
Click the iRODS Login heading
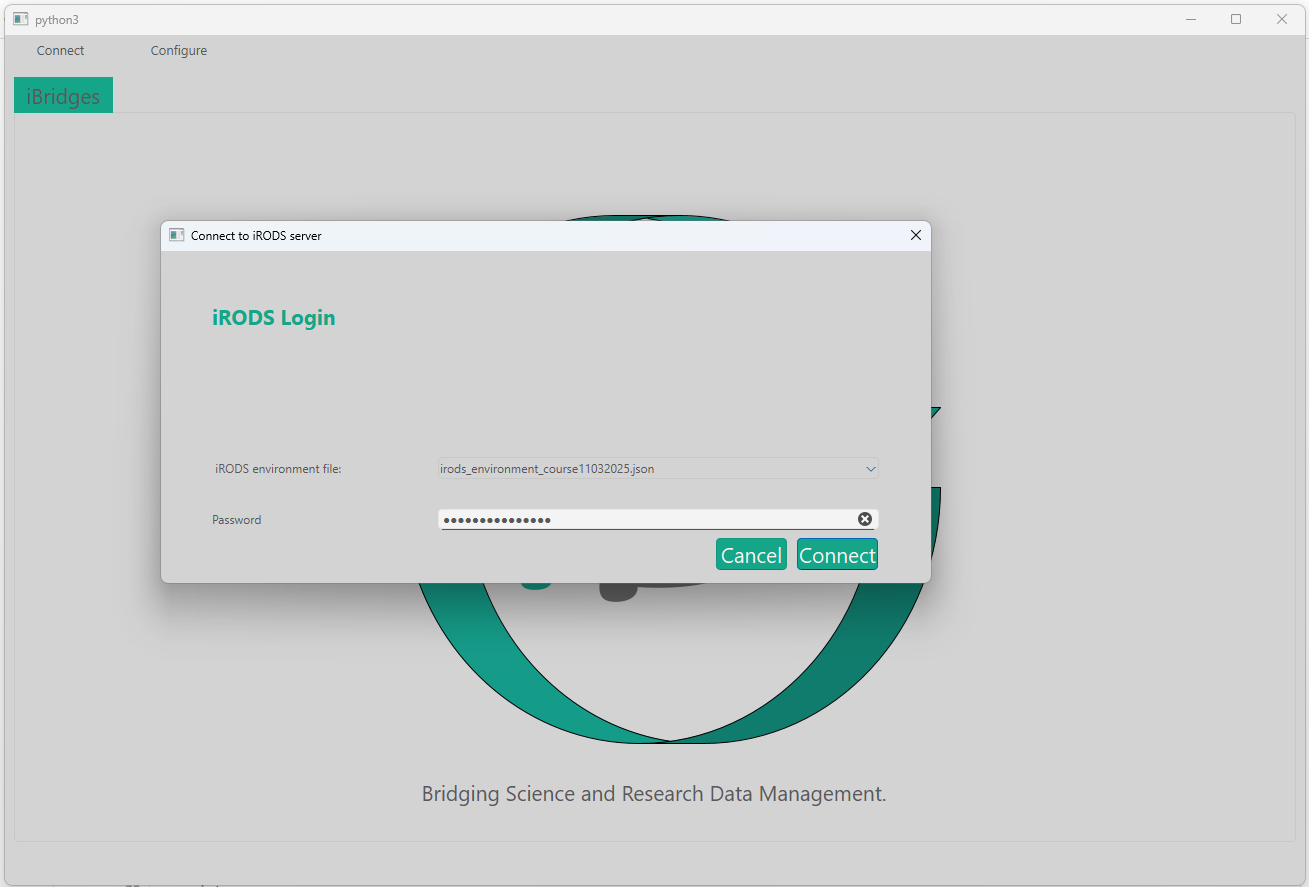[x=274, y=318]
